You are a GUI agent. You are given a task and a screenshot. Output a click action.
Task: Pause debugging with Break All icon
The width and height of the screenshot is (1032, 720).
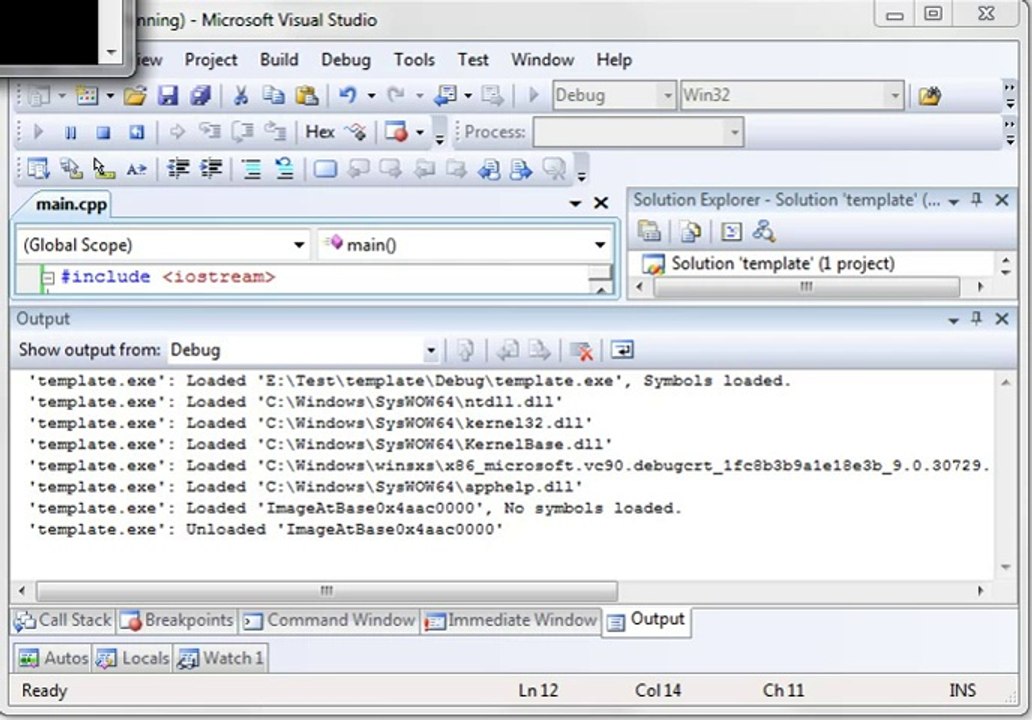[x=71, y=133]
